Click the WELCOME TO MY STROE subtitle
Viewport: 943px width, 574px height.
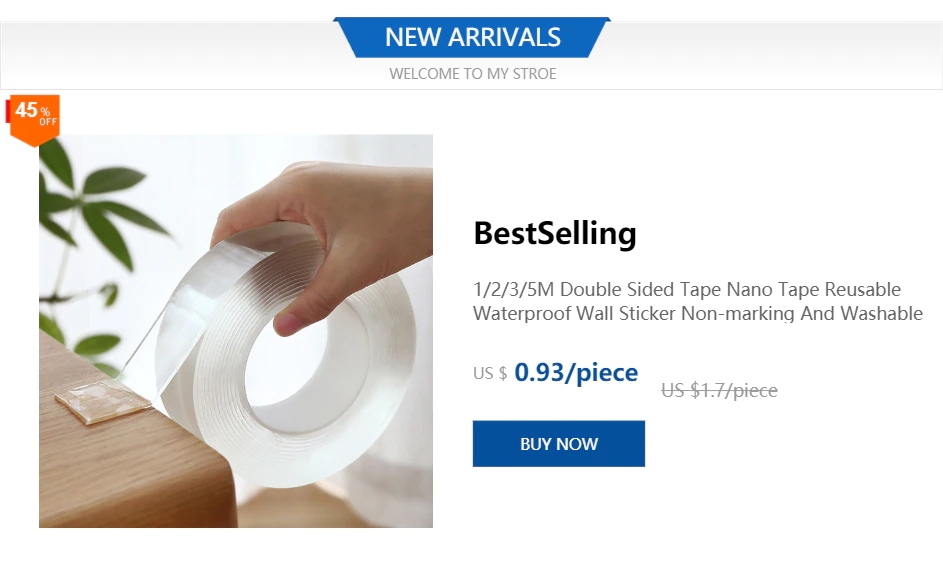coord(472,74)
